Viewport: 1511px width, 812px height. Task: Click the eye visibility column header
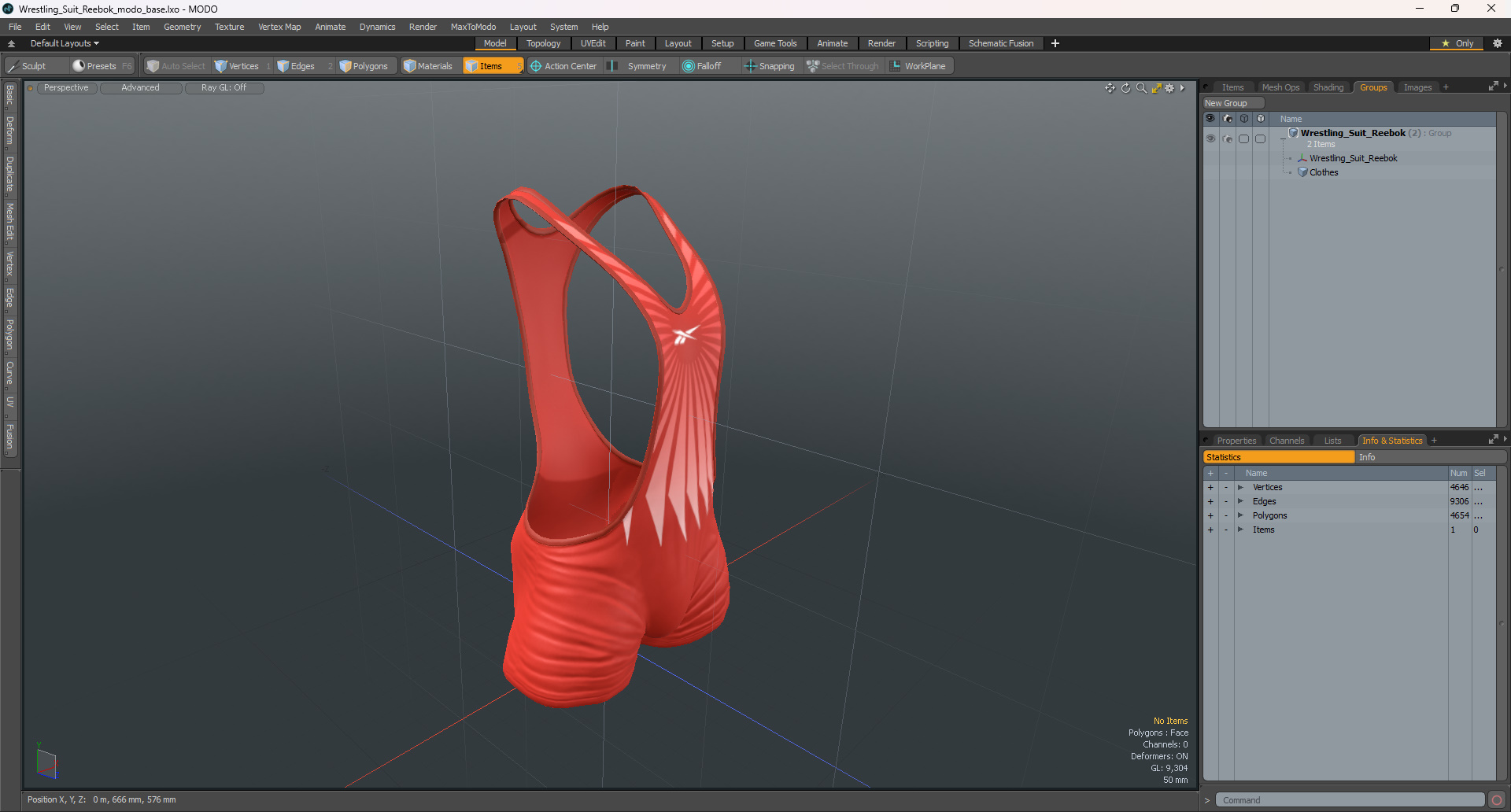(x=1210, y=119)
